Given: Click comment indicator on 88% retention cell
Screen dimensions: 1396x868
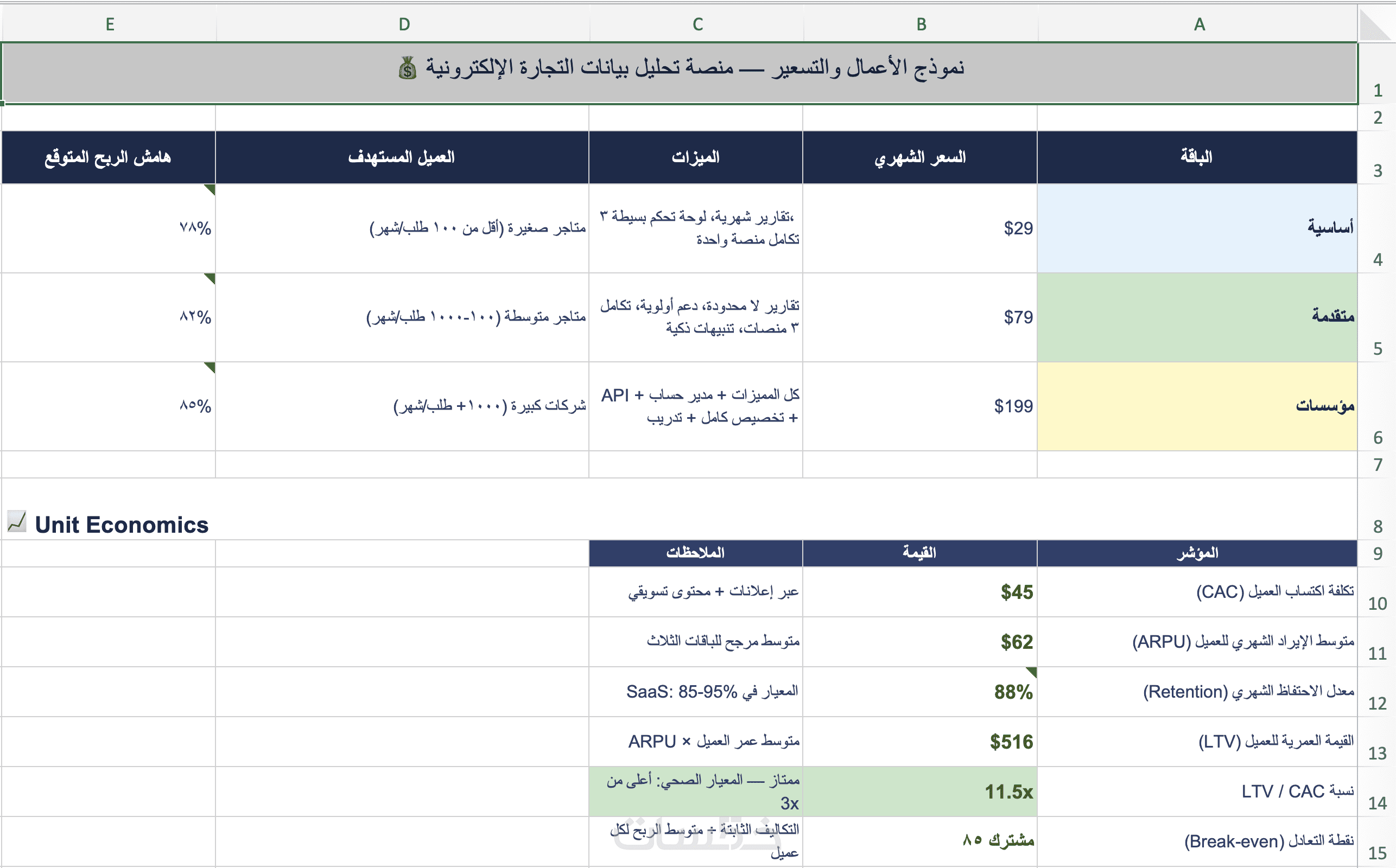Looking at the screenshot, I should pos(1032,672).
